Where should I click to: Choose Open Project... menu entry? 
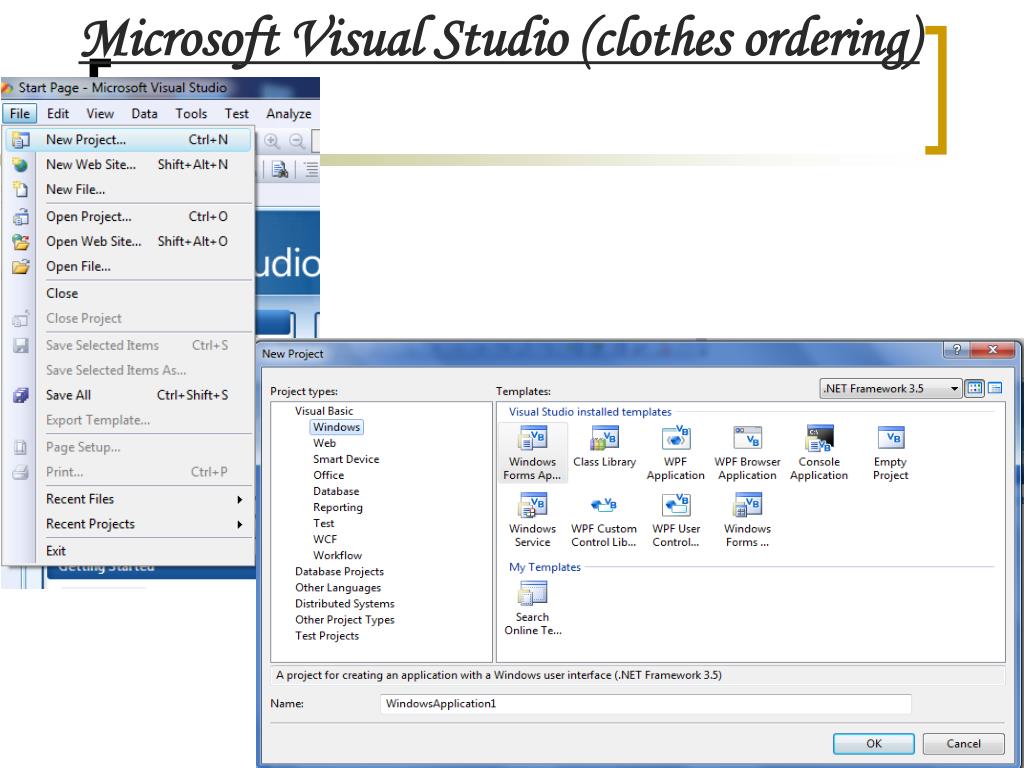coord(128,216)
